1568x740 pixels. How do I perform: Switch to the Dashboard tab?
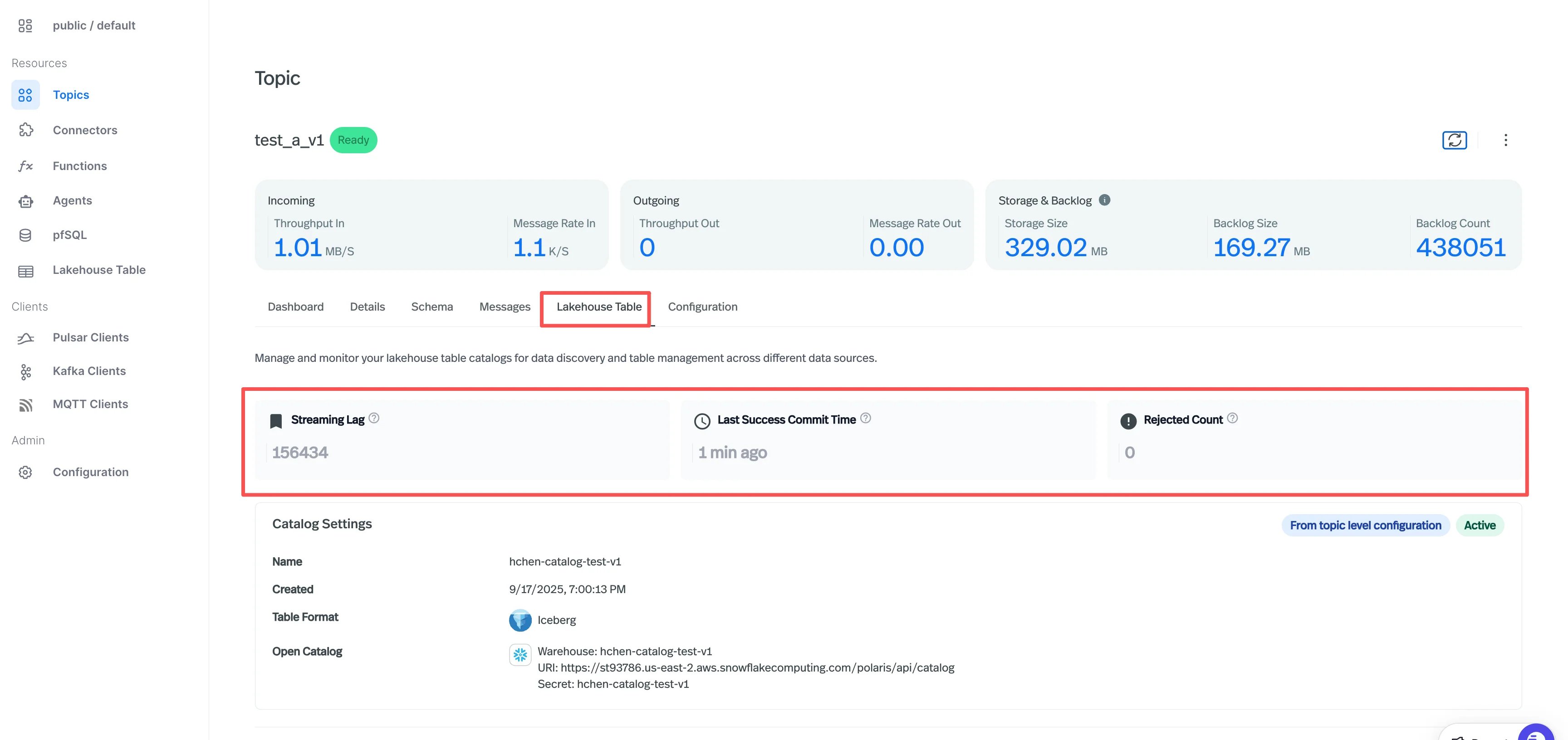click(x=295, y=307)
